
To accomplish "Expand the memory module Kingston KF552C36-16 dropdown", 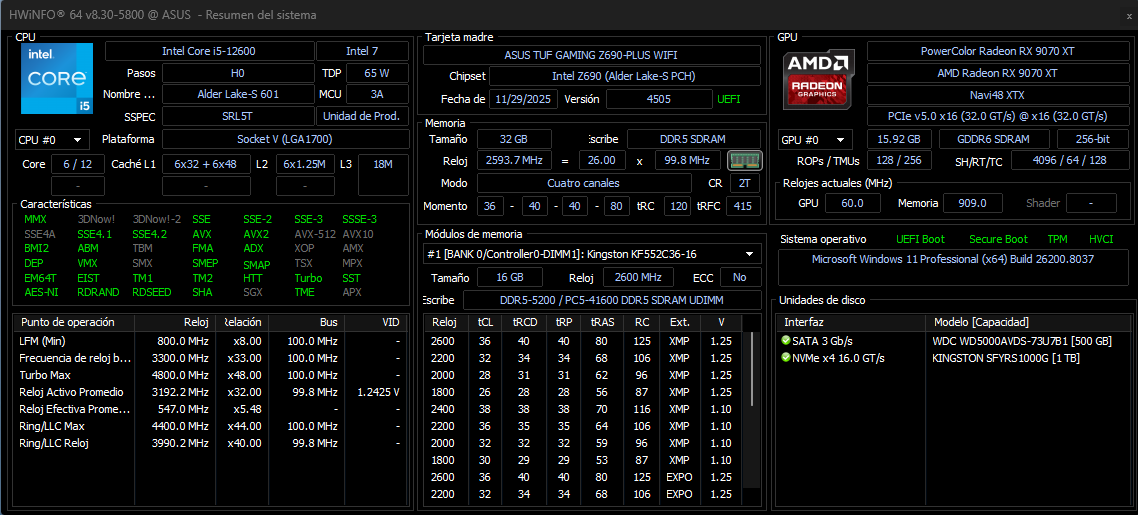I will click(x=591, y=254).
